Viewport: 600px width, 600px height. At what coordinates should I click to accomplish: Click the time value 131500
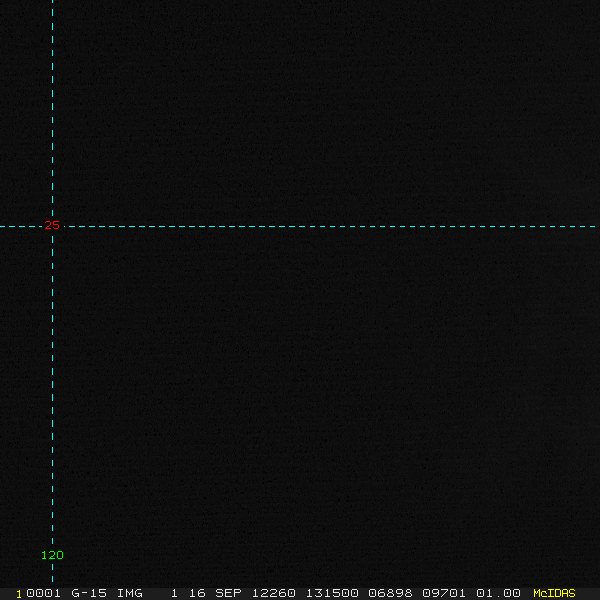[332, 593]
